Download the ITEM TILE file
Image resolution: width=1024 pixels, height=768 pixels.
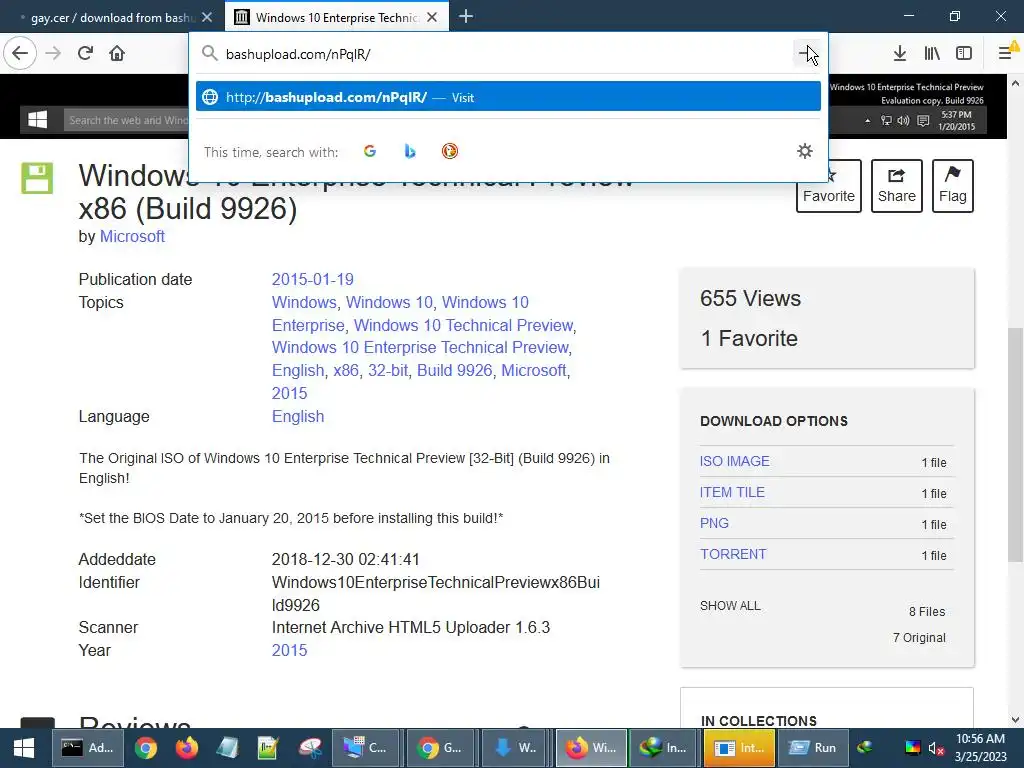click(732, 492)
